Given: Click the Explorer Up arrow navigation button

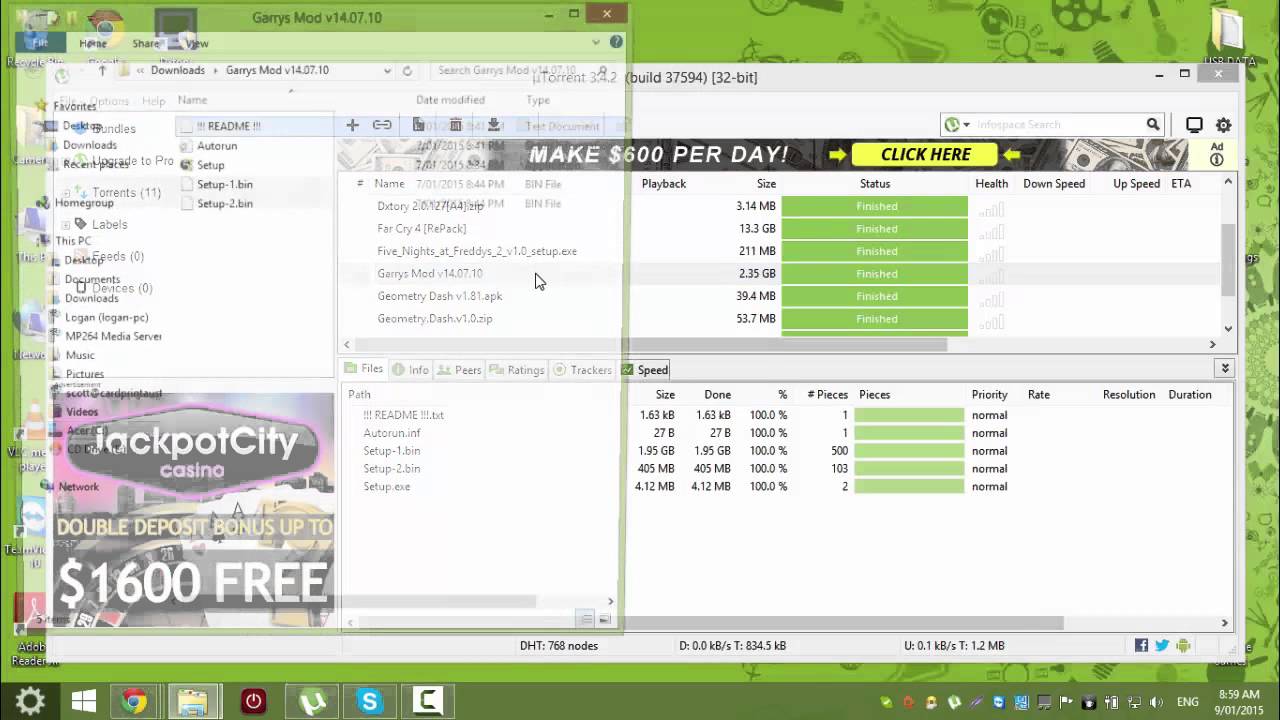Looking at the screenshot, I should (x=102, y=71).
